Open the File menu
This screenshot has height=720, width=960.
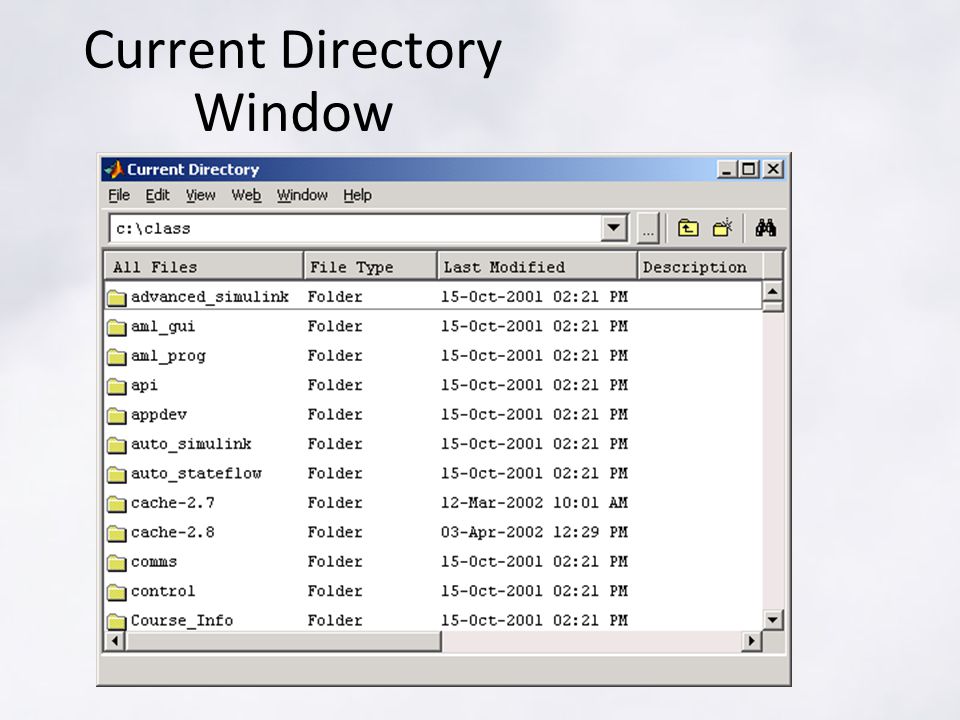pos(119,195)
